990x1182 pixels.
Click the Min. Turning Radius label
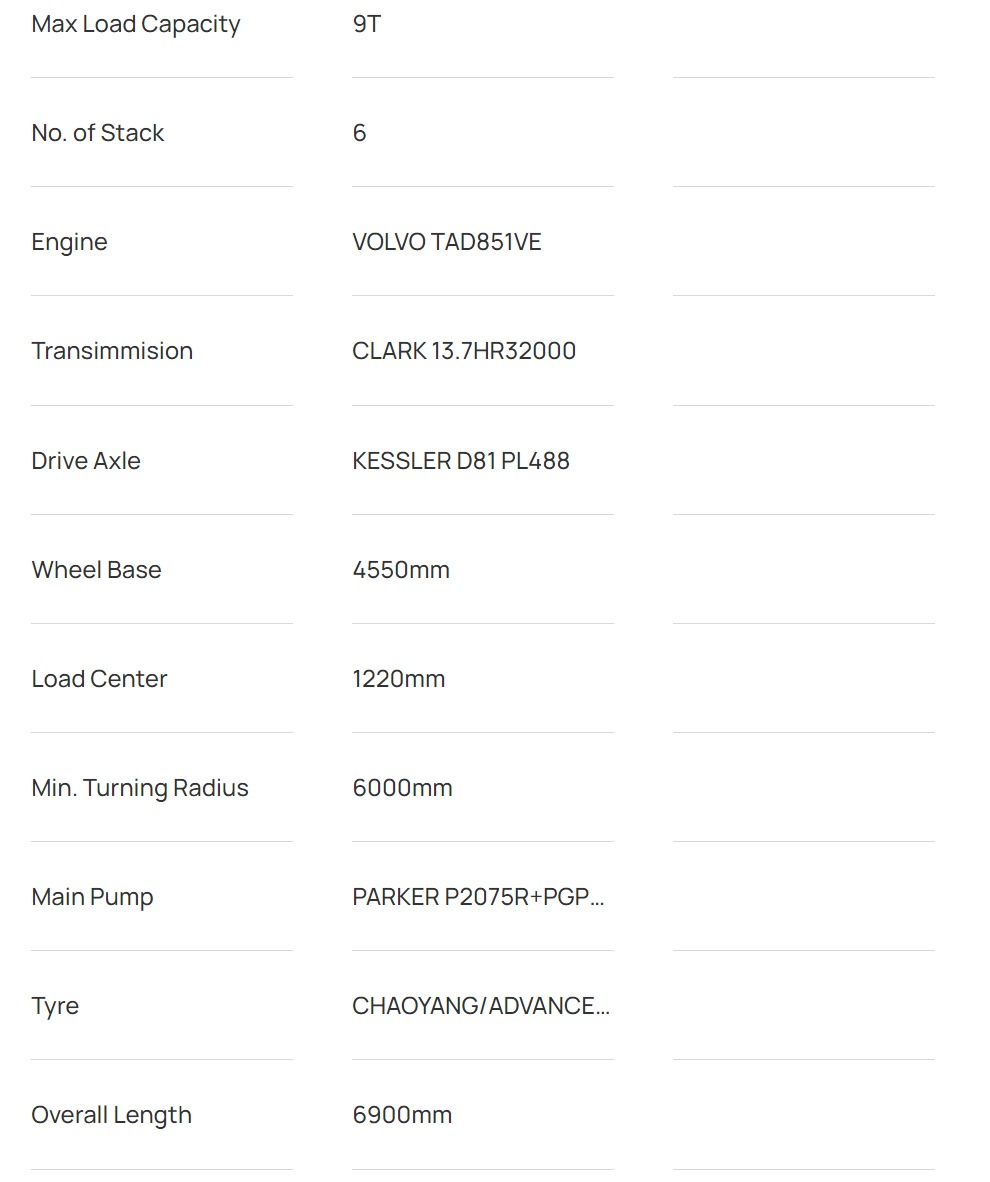[x=140, y=789]
